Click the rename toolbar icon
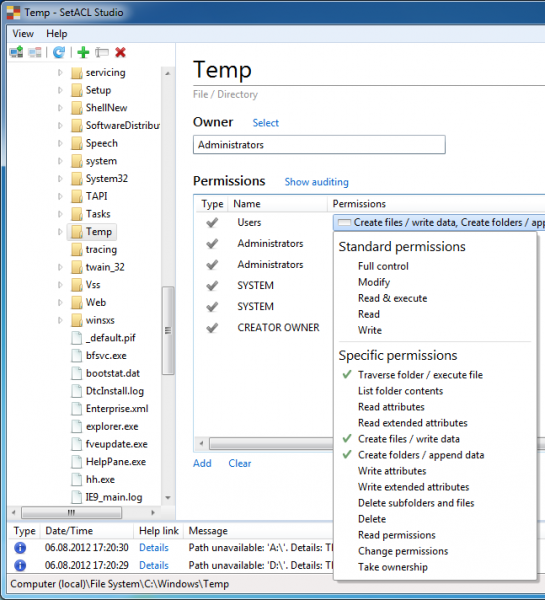Viewport: 545px width, 600px height. [102, 52]
